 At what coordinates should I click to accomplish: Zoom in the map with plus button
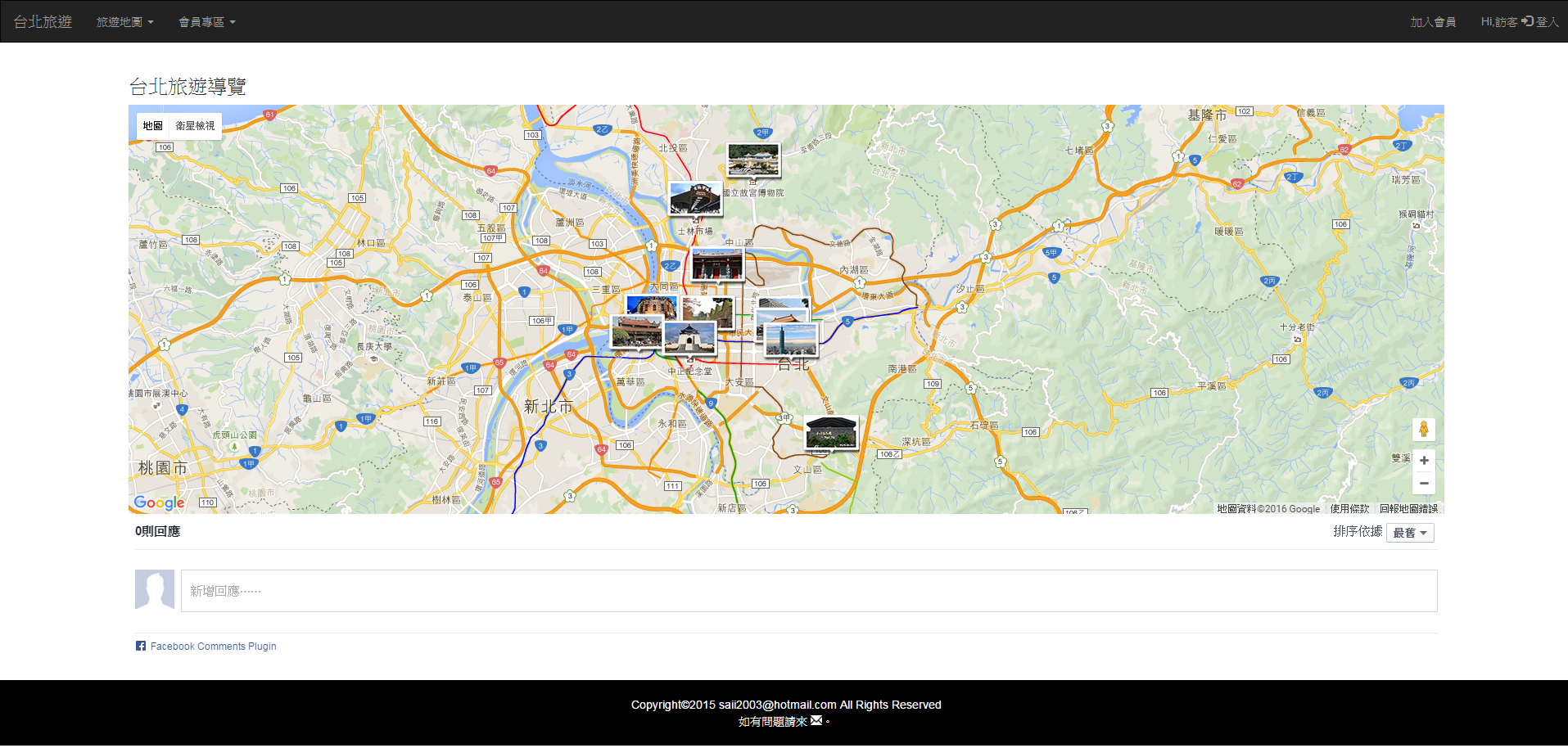[1423, 461]
